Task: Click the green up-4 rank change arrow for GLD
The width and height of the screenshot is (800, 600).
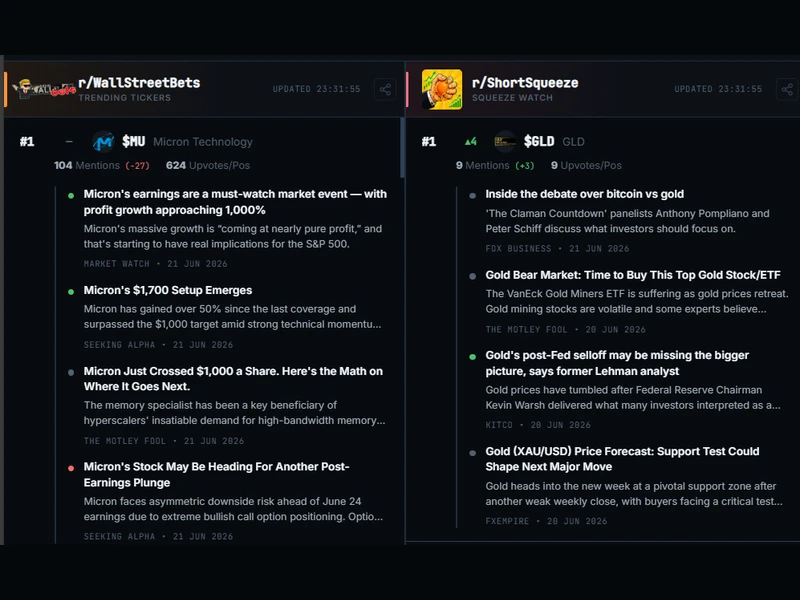Action: point(470,141)
